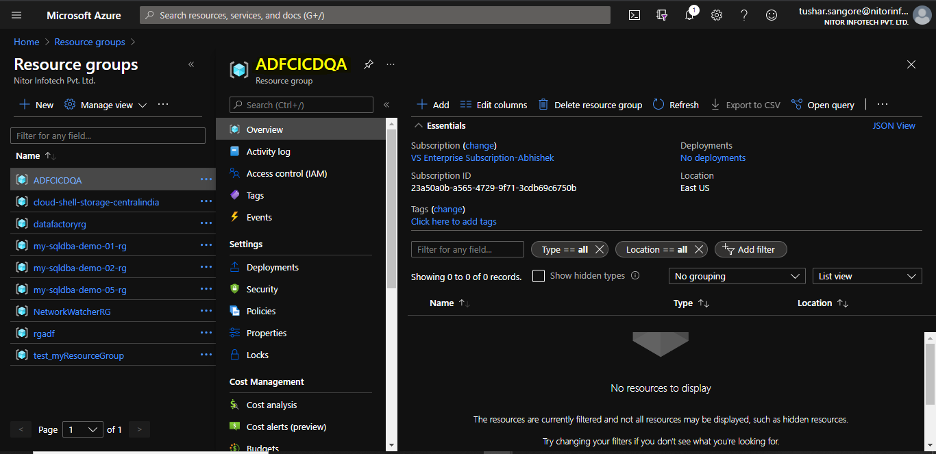
Task: Remove the Location == all filter
Action: (699, 249)
